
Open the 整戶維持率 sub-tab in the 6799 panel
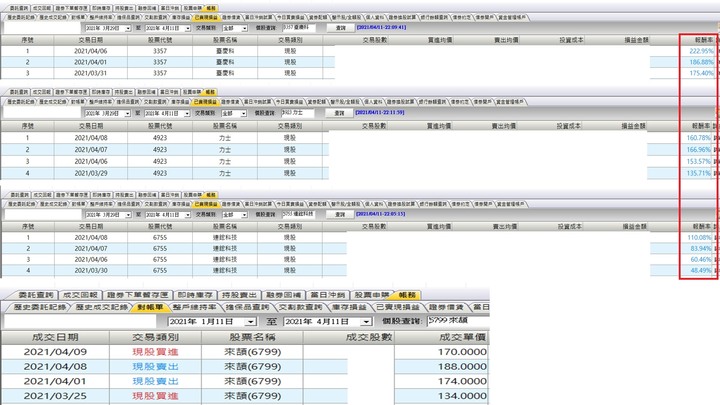195,307
